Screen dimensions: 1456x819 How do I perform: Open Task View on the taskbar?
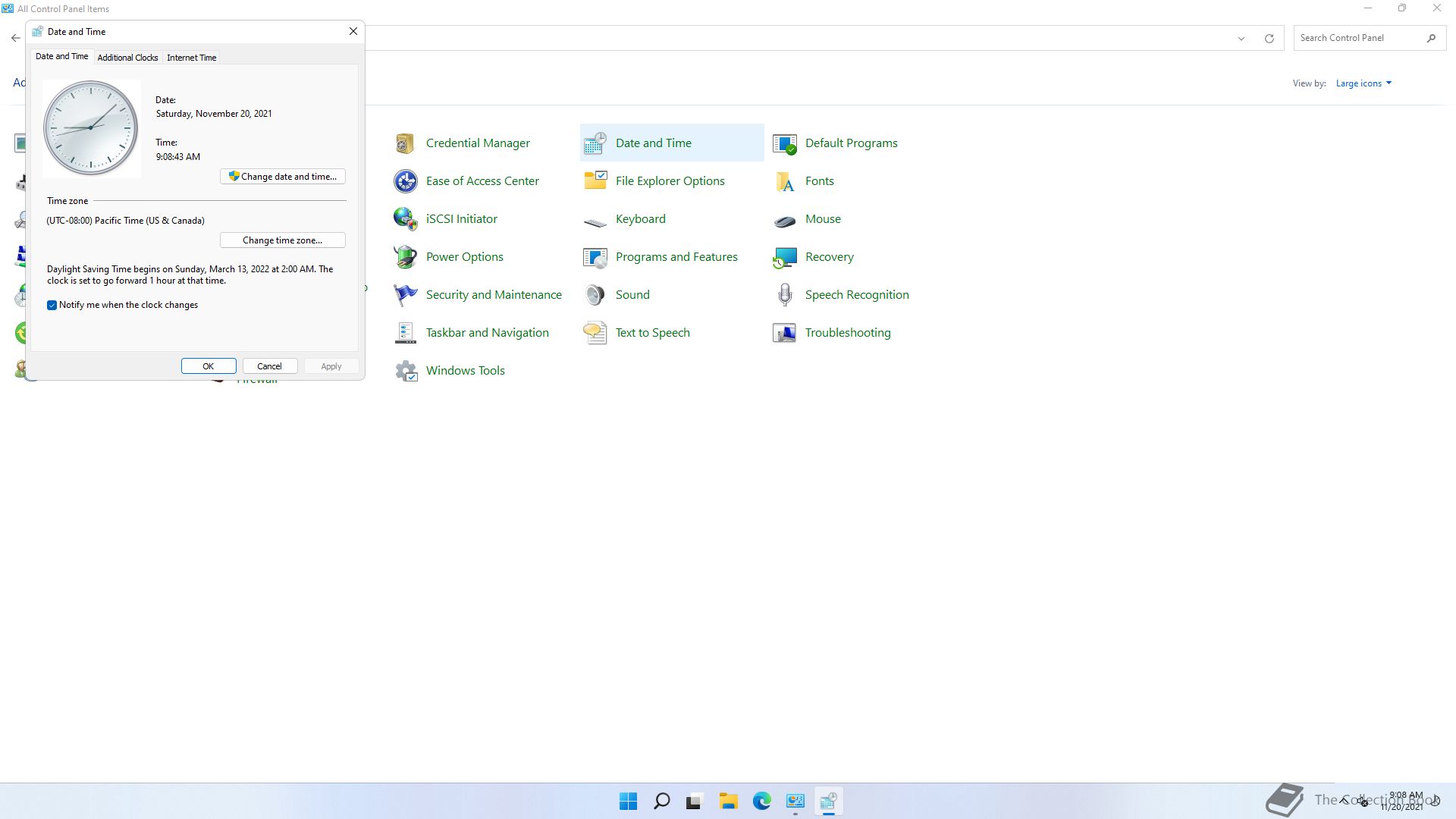695,801
